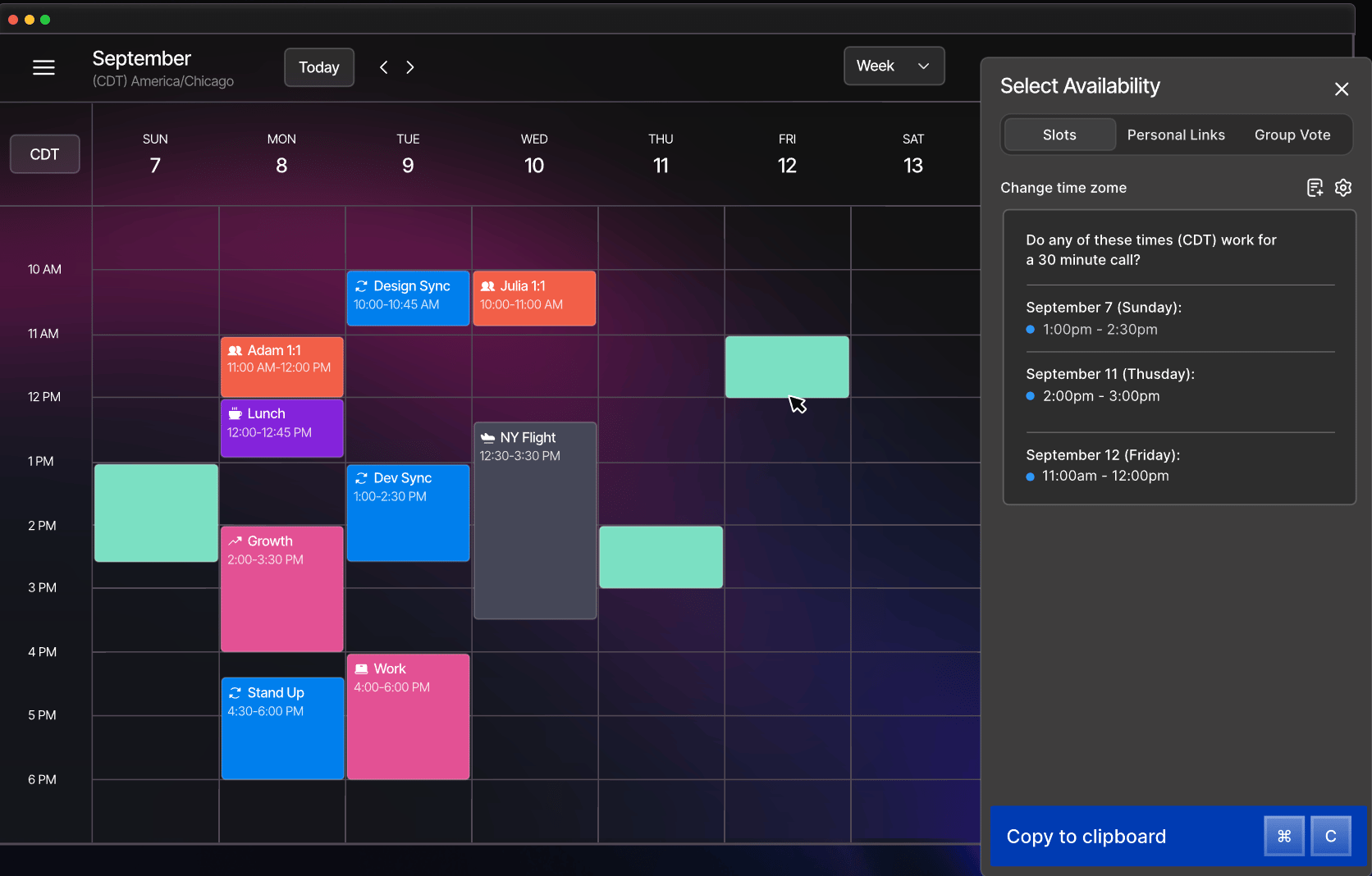Select the Monday 8 column header

coord(281,154)
